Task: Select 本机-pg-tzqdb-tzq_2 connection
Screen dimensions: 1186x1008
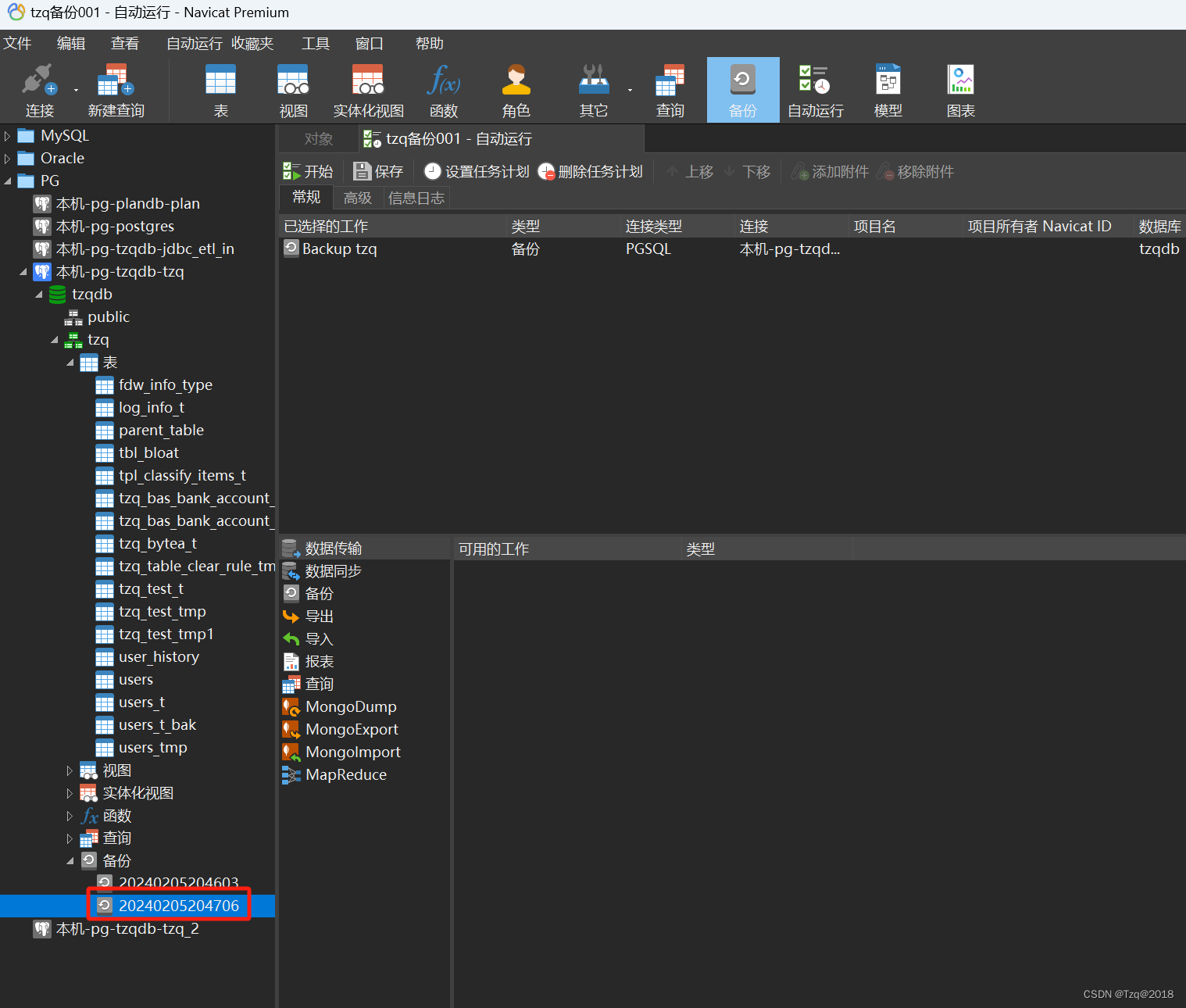Action: (127, 929)
